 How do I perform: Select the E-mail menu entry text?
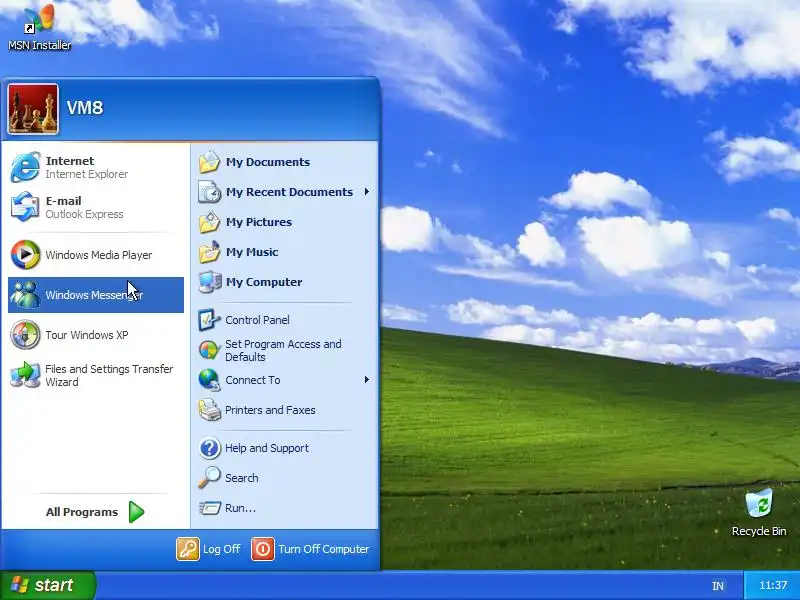point(63,201)
